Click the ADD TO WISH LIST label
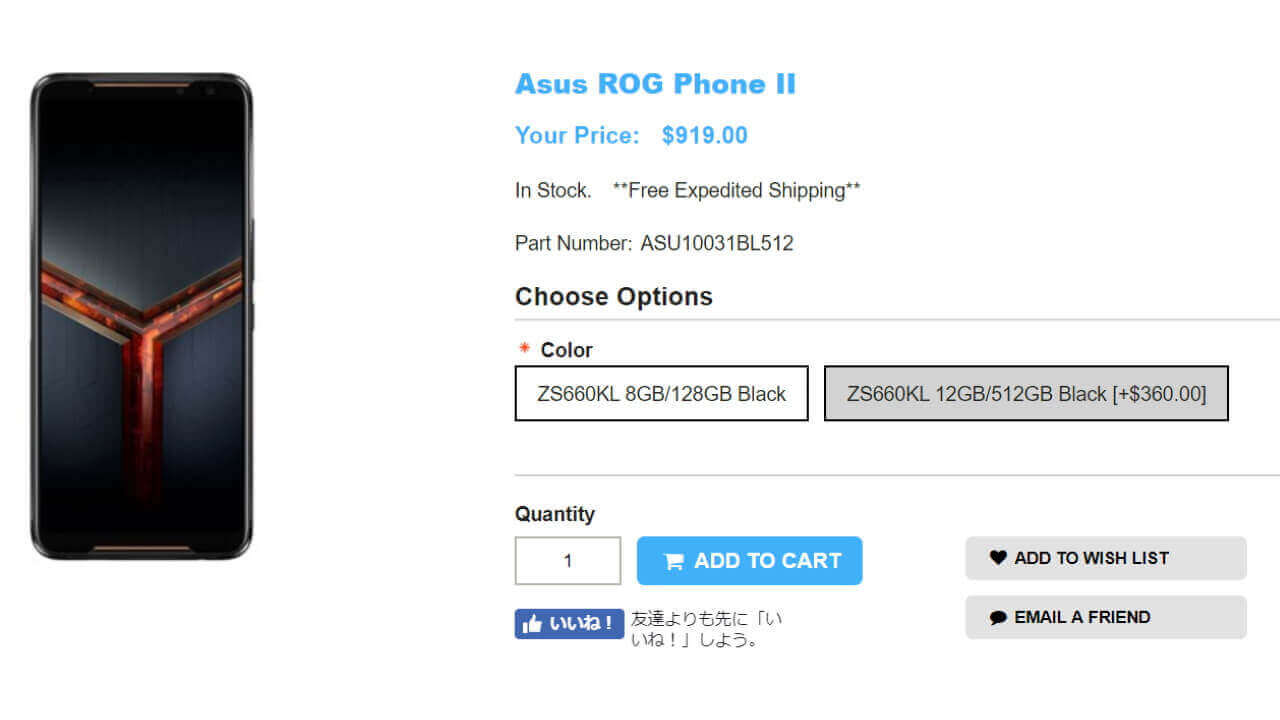Screen dimensions: 1280x720 (1091, 558)
